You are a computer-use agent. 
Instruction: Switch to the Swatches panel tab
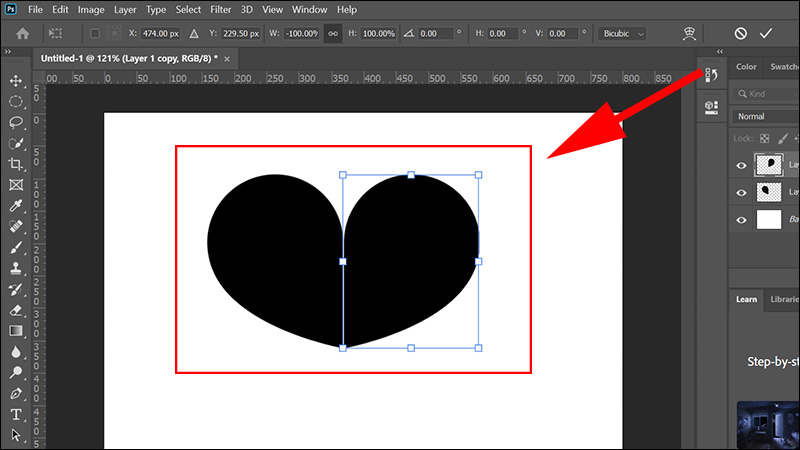[783, 67]
